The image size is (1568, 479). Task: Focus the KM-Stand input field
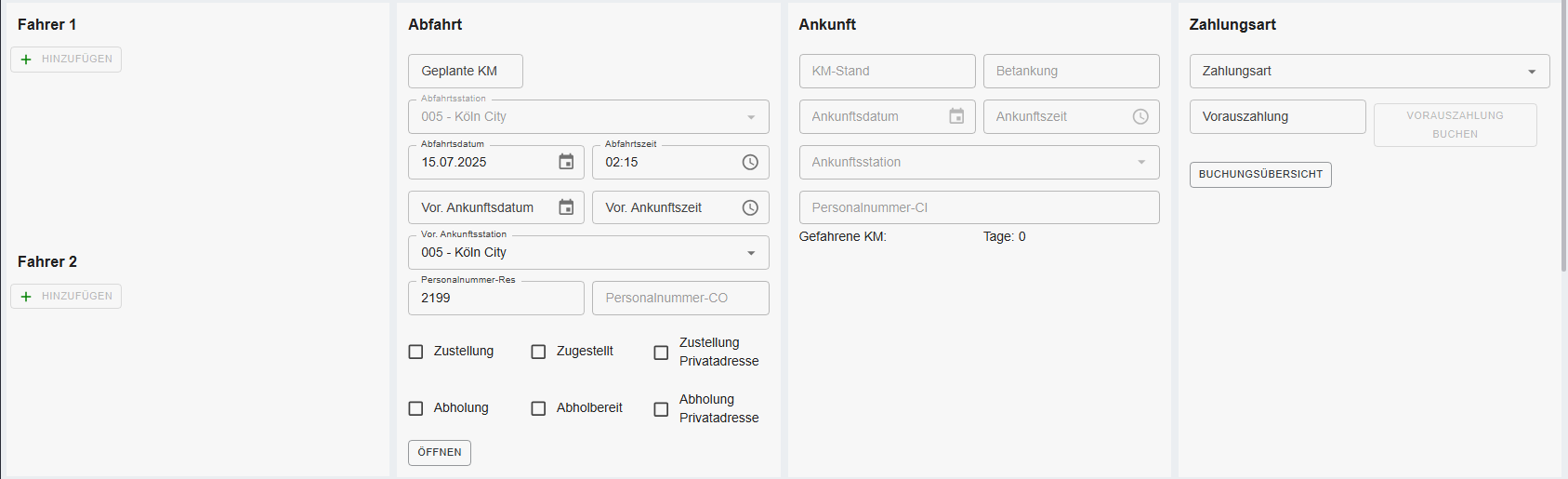tap(887, 71)
